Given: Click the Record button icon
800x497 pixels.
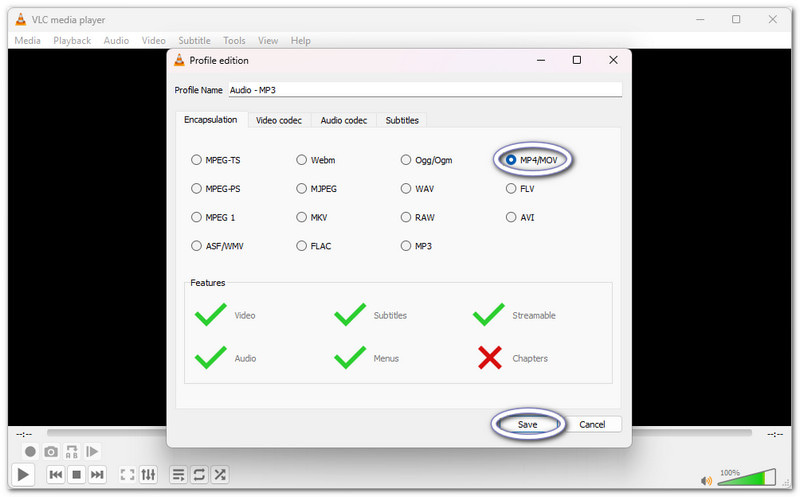Looking at the screenshot, I should tap(30, 452).
